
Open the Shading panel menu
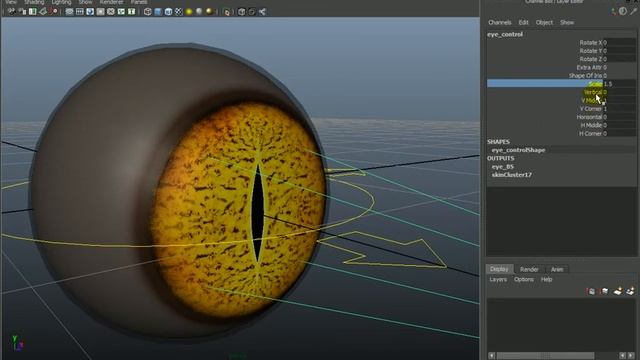(34, 2)
